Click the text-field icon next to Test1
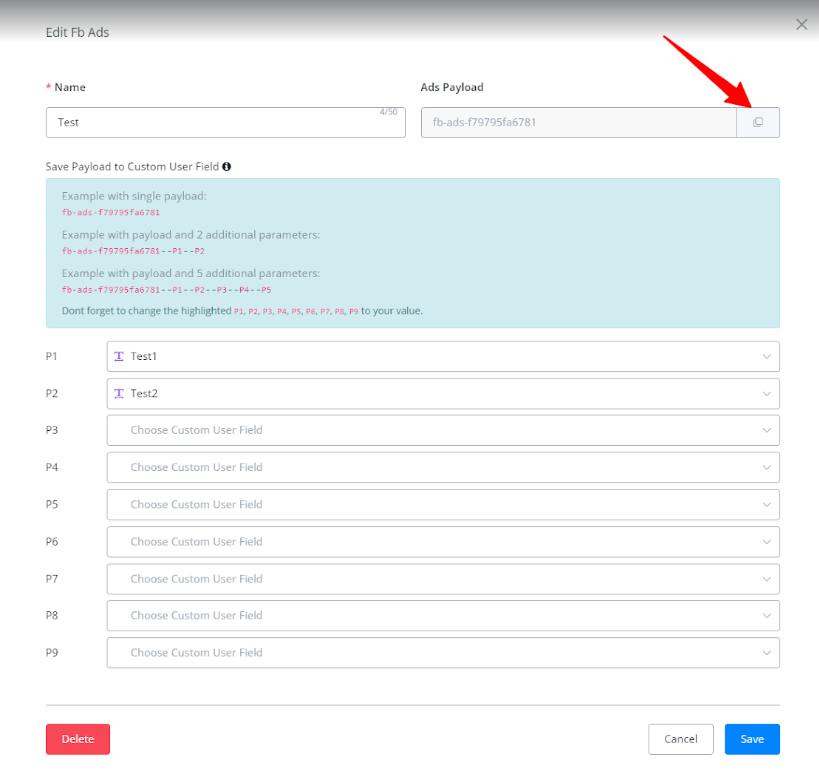Screen dimensions: 819x777 coord(119,357)
